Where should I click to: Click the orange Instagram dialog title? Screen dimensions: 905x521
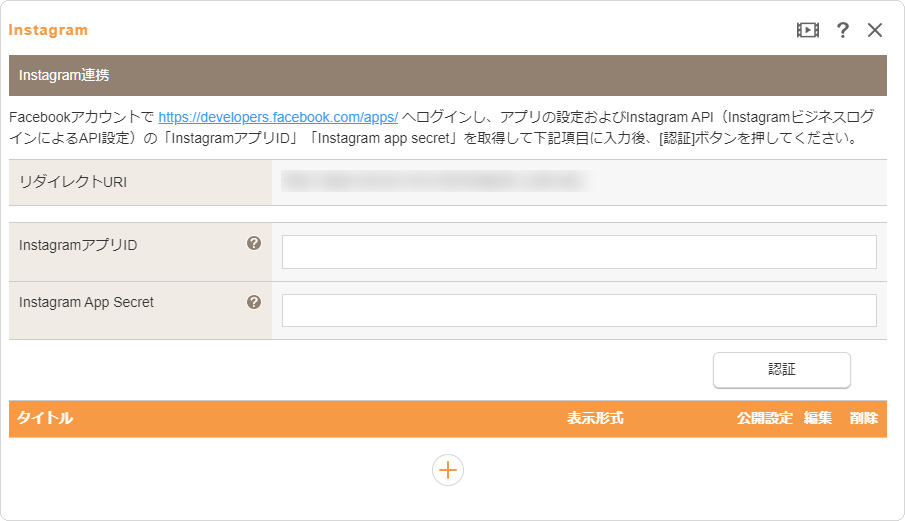(48, 30)
